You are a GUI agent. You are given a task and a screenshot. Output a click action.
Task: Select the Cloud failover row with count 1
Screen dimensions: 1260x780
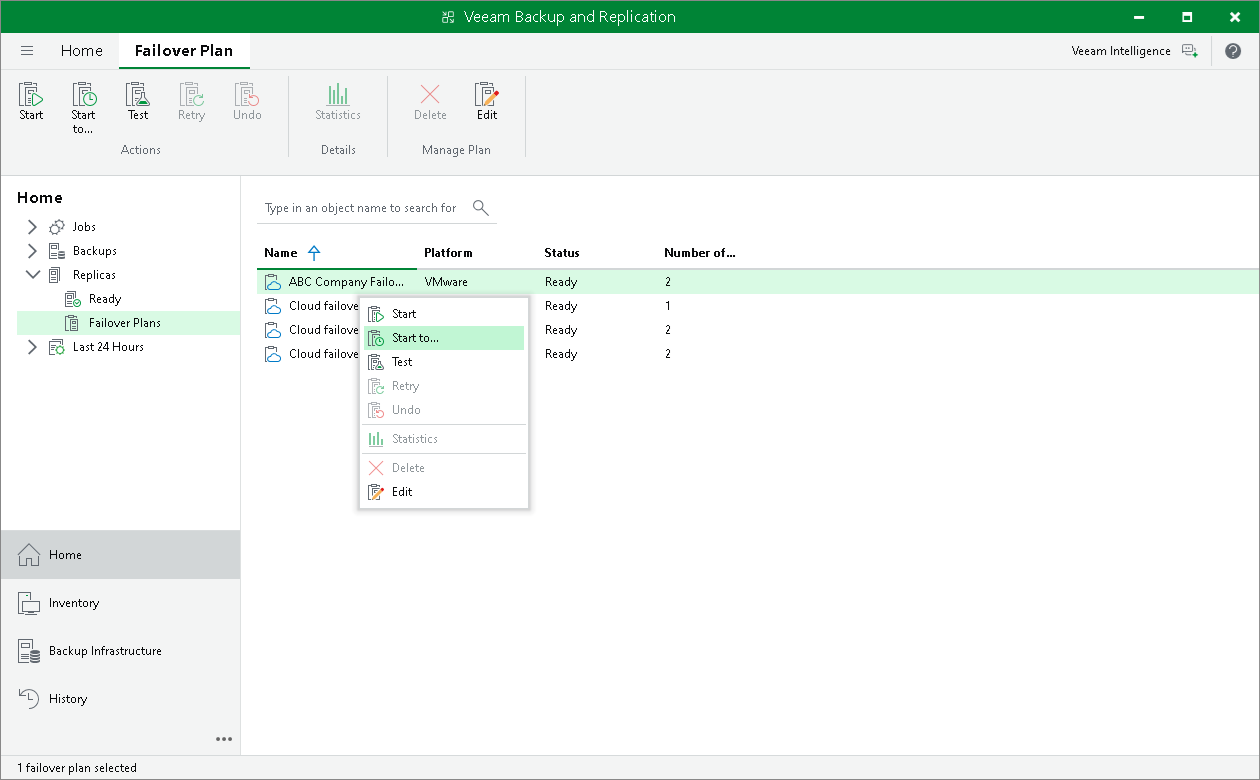tap(758, 306)
